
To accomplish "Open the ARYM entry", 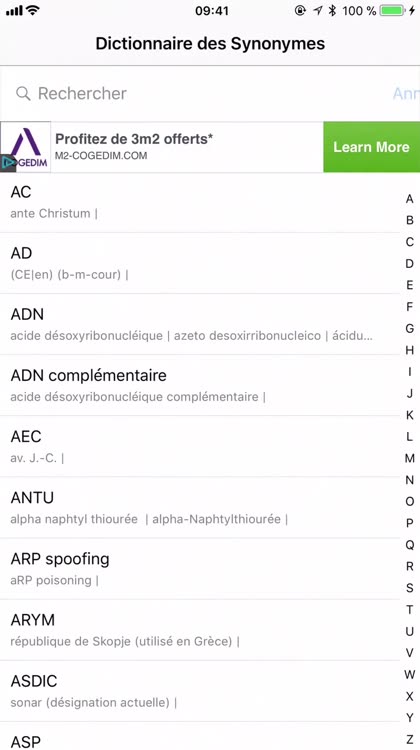I will (x=200, y=630).
